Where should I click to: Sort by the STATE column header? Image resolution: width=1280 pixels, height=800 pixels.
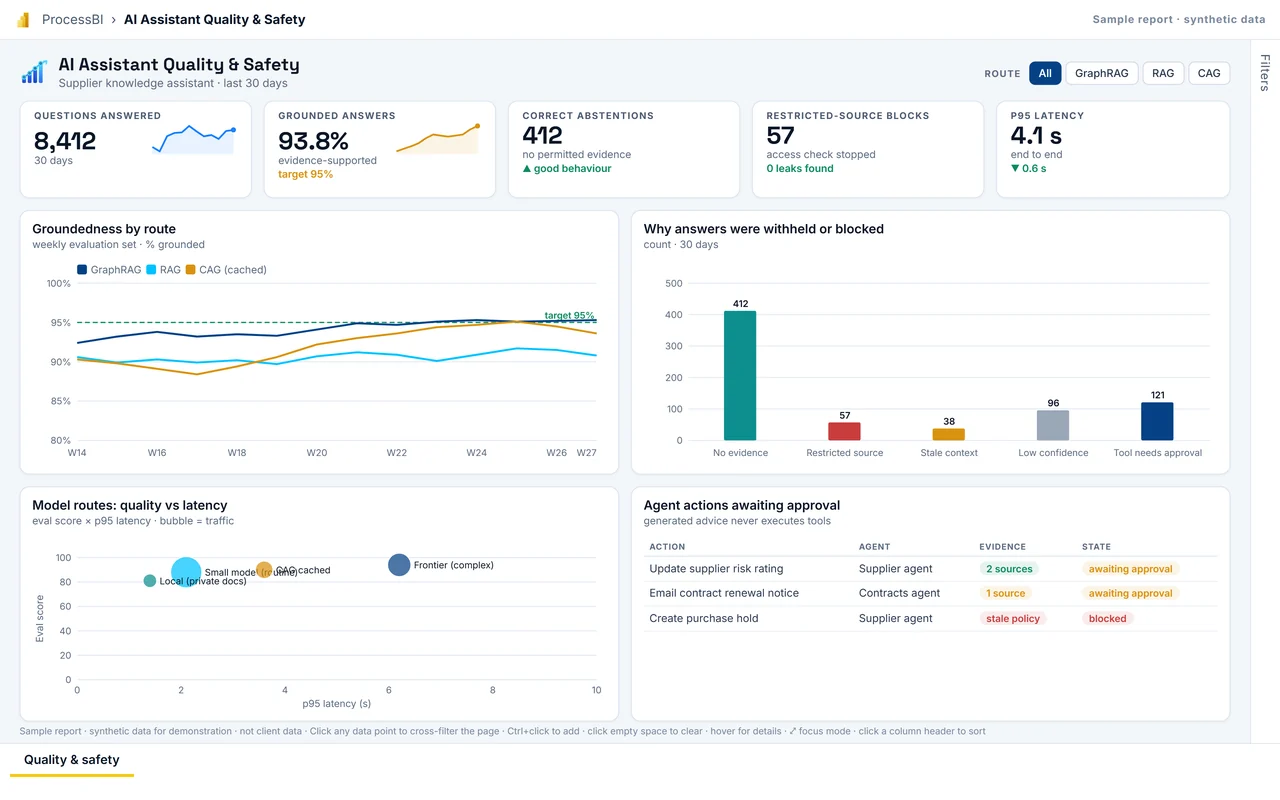coord(1096,547)
